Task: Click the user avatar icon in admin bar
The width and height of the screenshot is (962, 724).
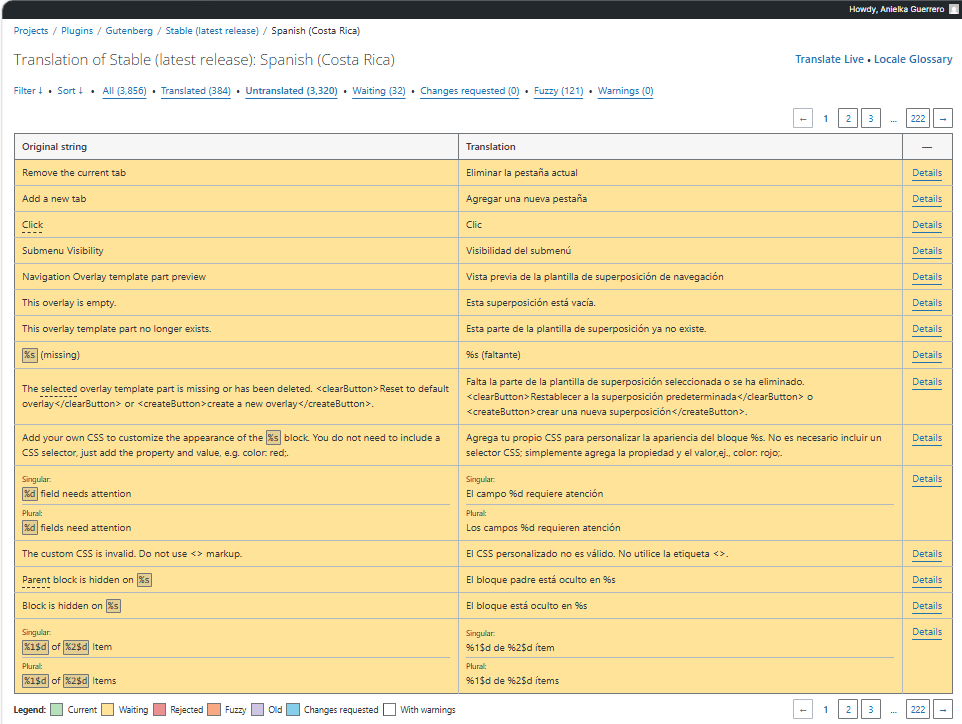Action: tap(953, 9)
